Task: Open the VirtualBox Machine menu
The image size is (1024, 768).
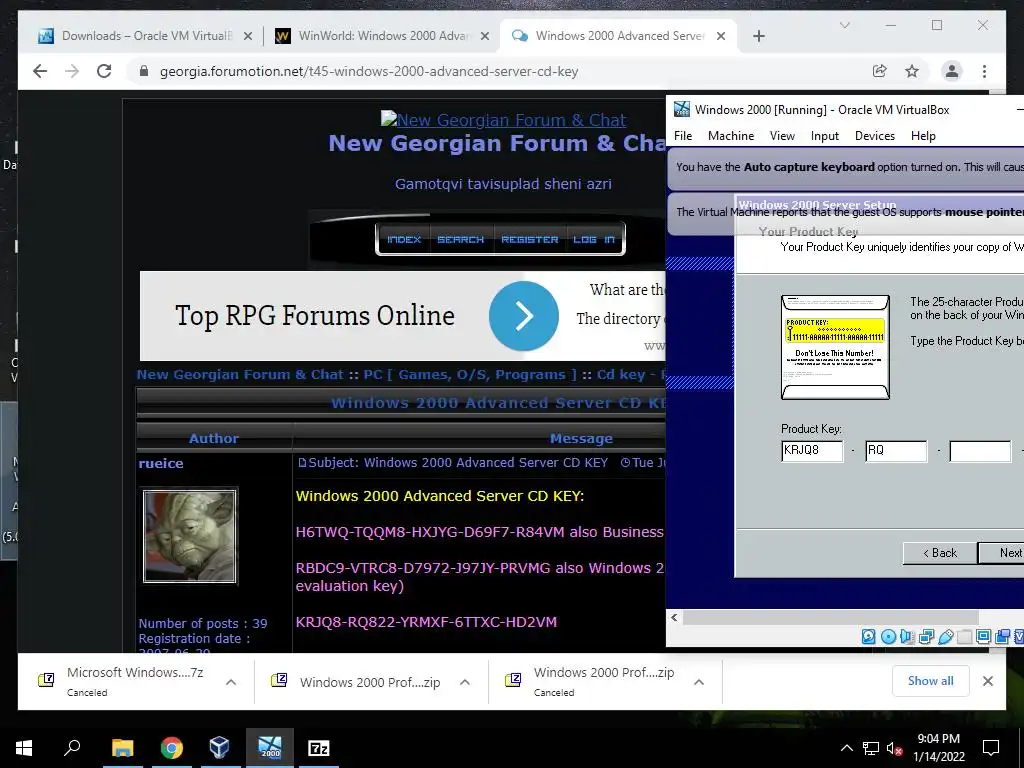Action: pyautogui.click(x=731, y=136)
